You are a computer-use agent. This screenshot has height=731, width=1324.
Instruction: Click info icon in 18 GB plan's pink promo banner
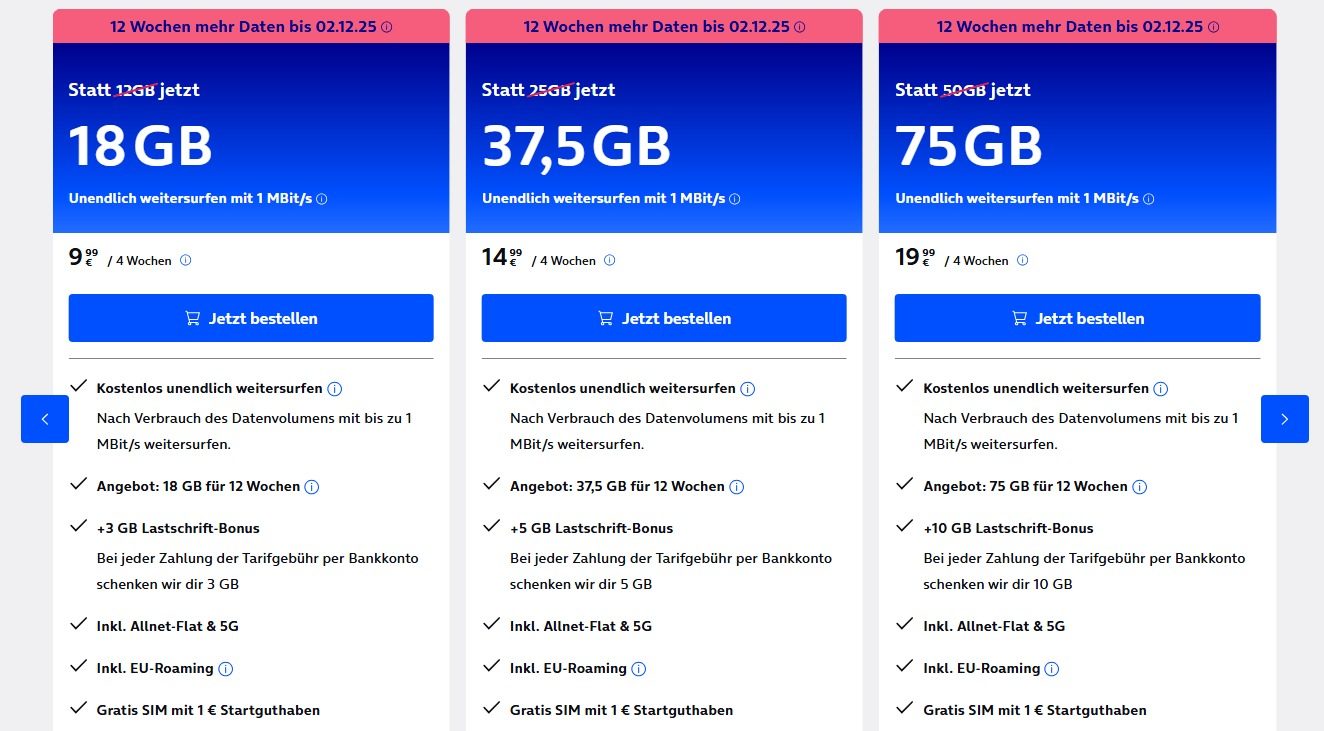(387, 27)
